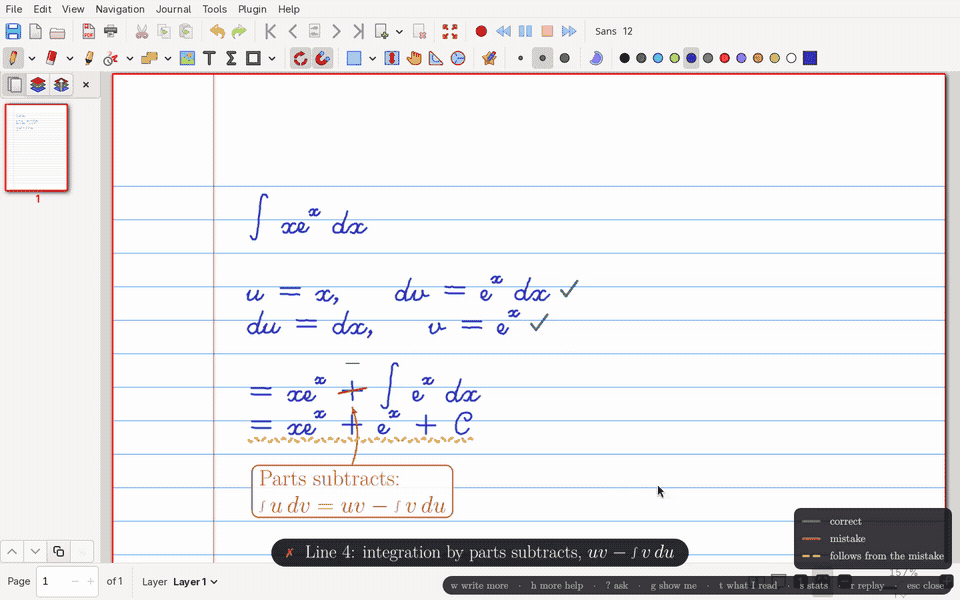Open the insert page options dropdown
The image size is (960, 600).
tap(399, 32)
